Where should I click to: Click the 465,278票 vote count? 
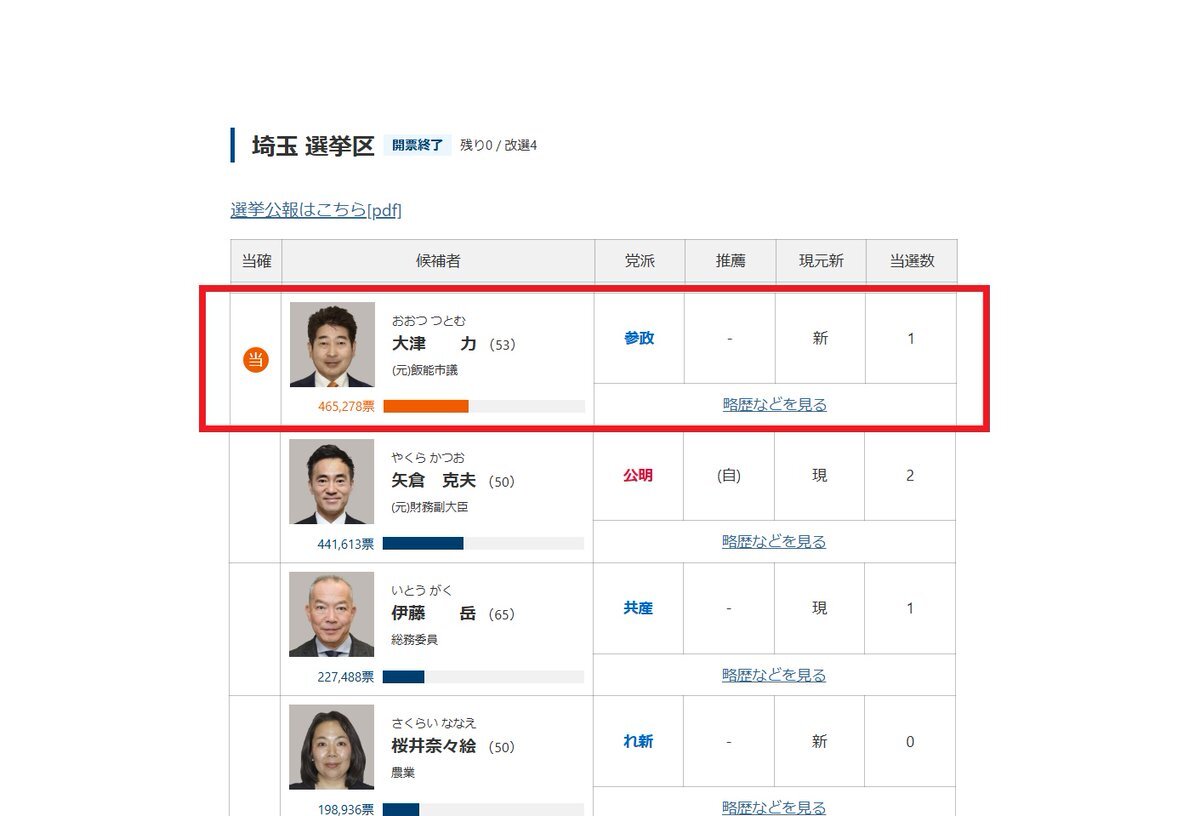(x=347, y=407)
